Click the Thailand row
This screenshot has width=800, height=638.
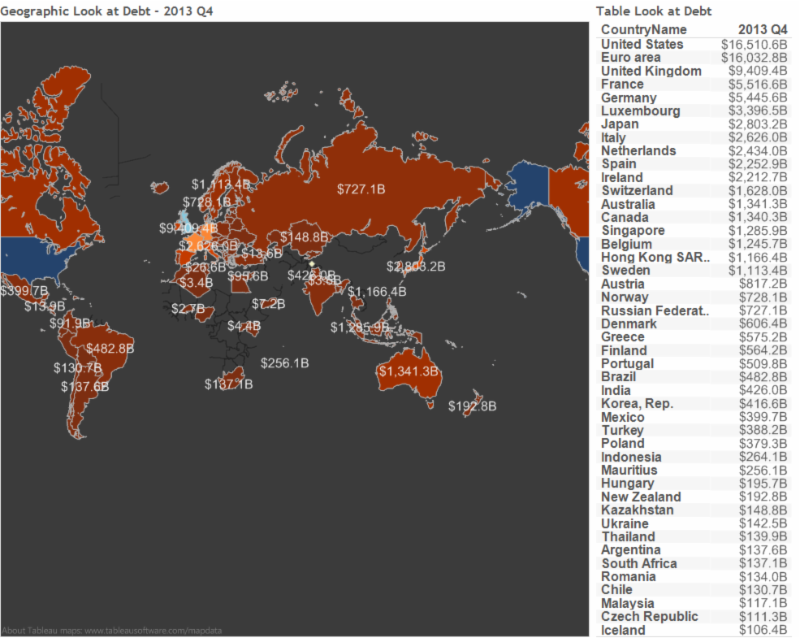click(x=694, y=536)
